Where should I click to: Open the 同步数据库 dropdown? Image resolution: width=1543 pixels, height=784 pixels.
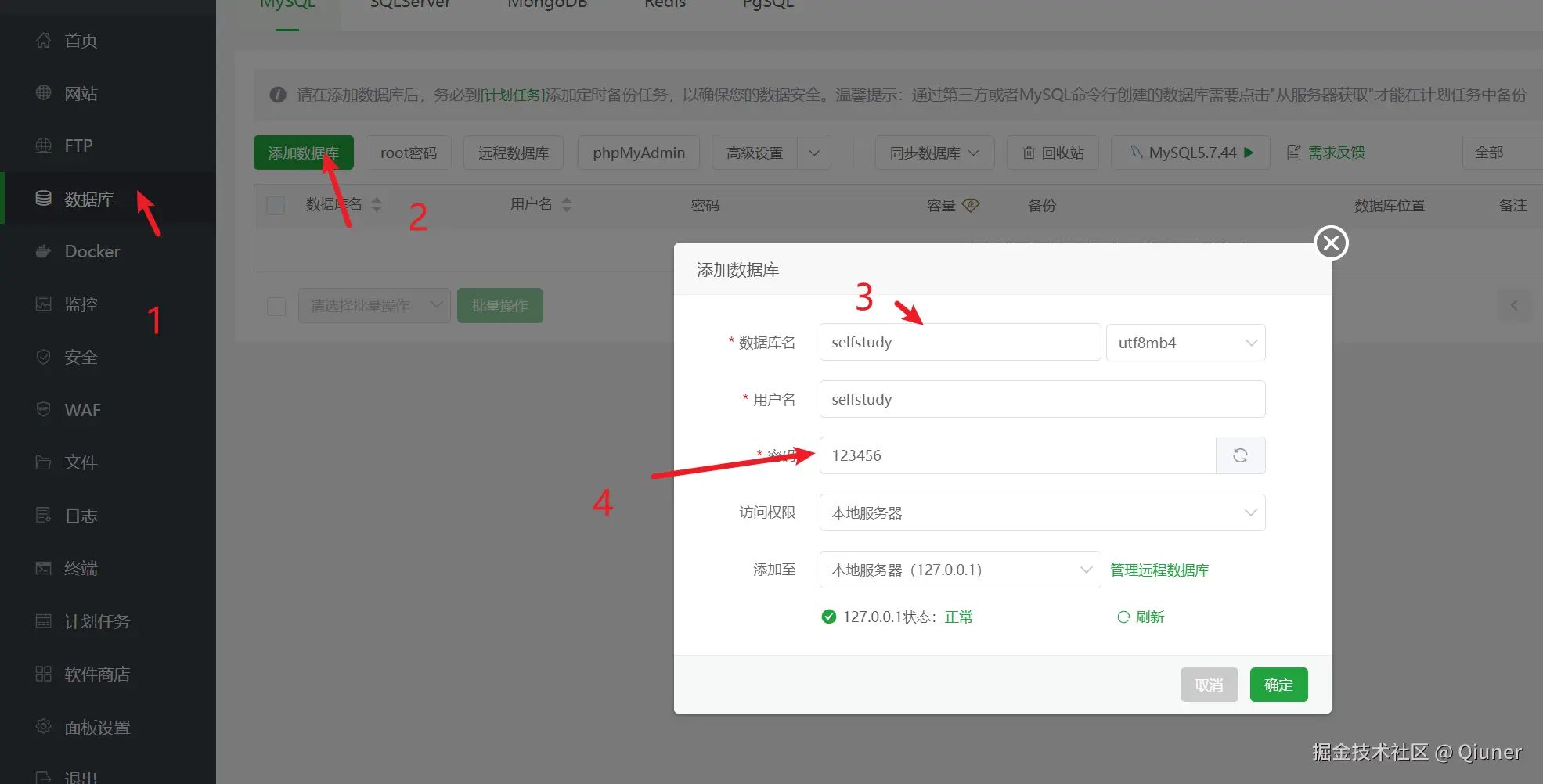coord(935,153)
